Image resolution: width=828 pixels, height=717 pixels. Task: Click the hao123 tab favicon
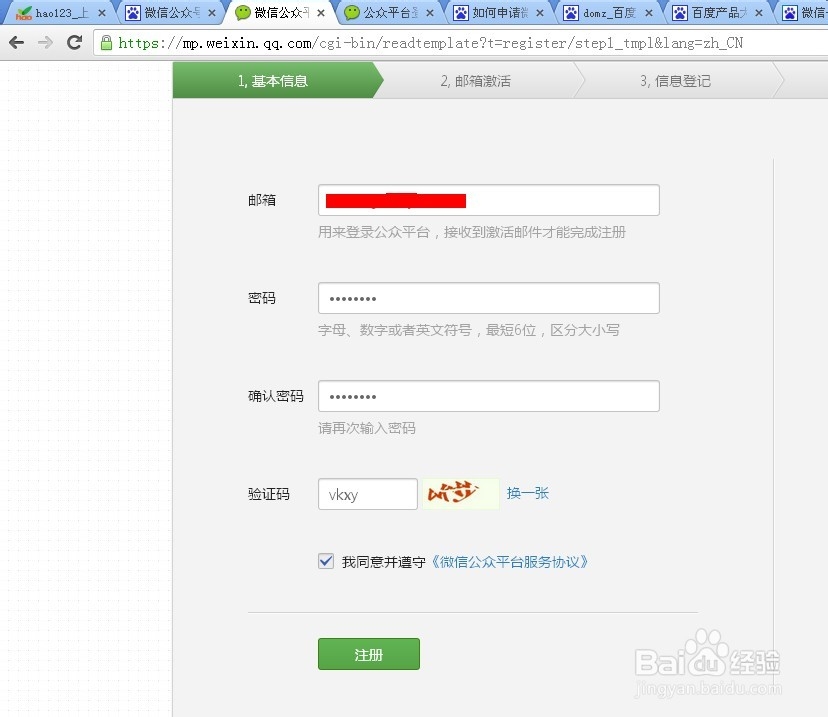[24, 13]
